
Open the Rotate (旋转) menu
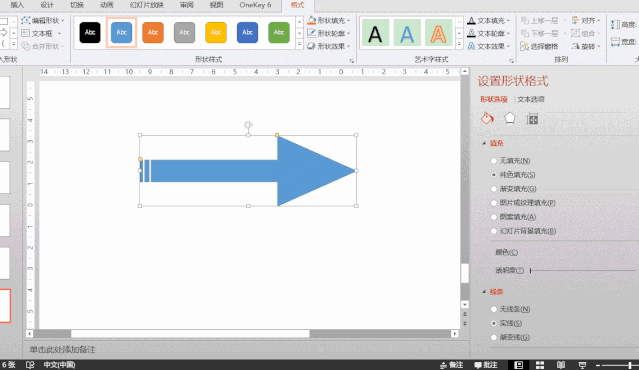pyautogui.click(x=586, y=46)
